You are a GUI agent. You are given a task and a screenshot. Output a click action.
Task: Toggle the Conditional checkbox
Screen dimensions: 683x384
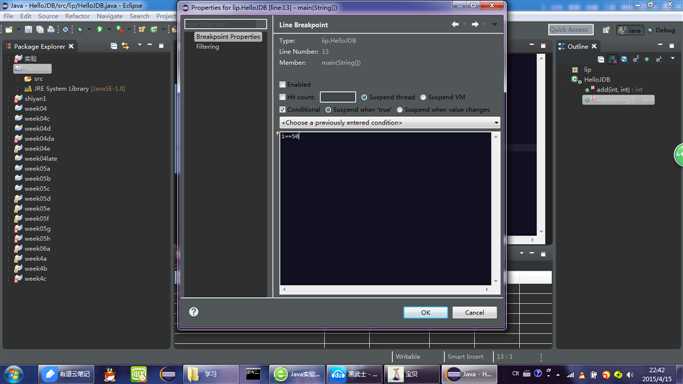coord(283,109)
